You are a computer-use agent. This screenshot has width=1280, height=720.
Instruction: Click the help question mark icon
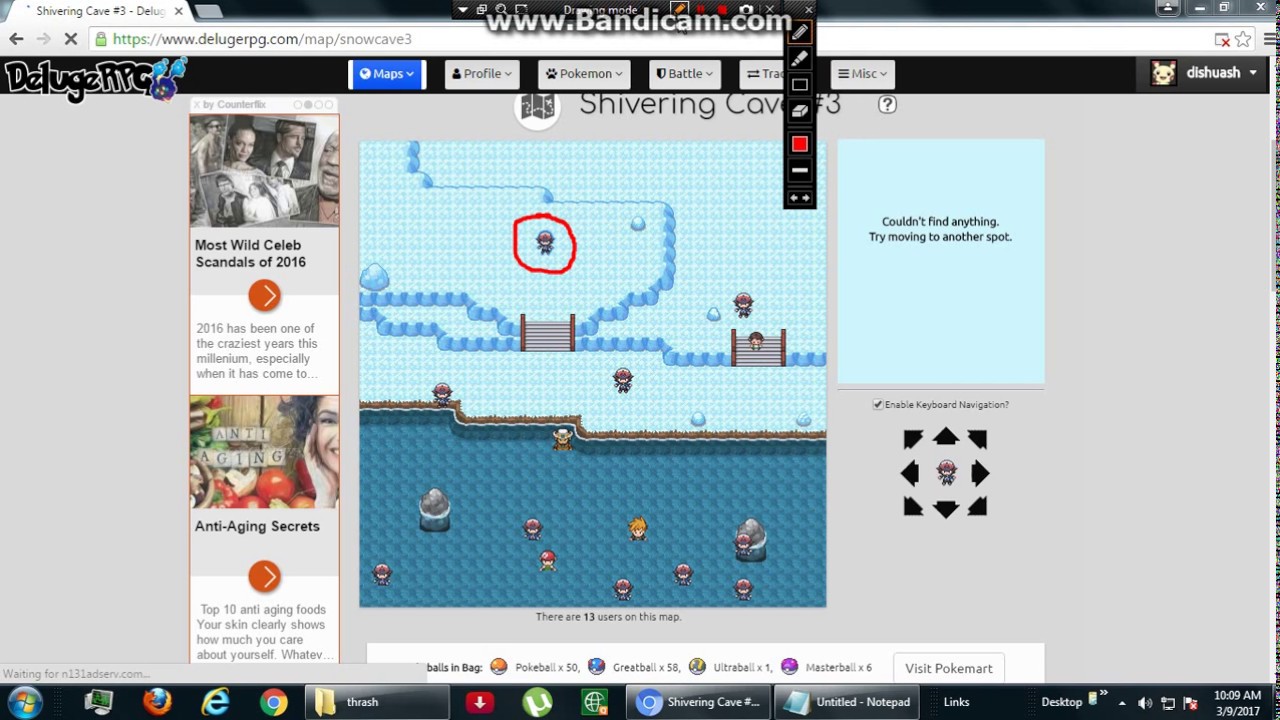click(887, 104)
